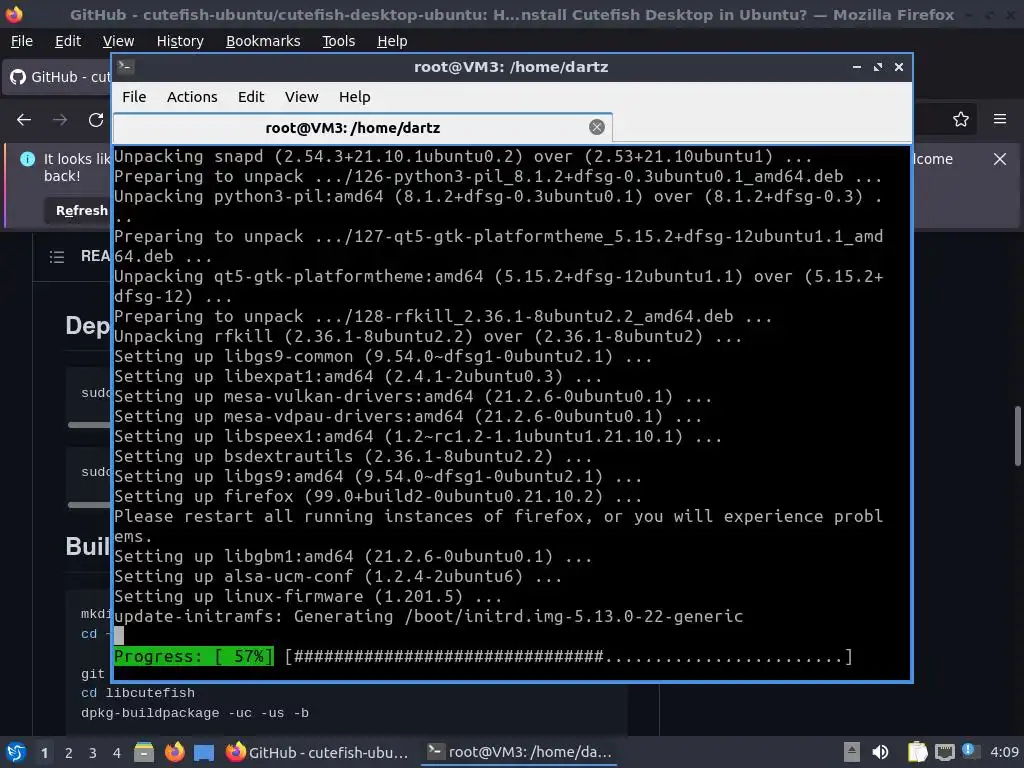Open the terminal Actions menu
Image resolution: width=1024 pixels, height=768 pixels.
pyautogui.click(x=192, y=97)
